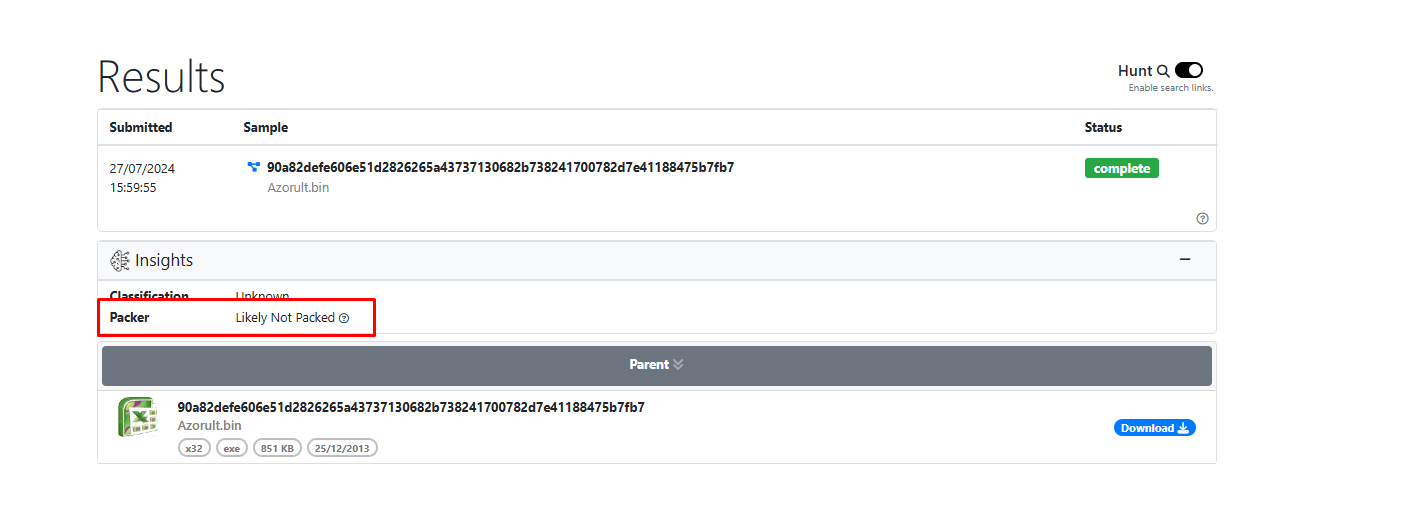Click the magnifier icon beside Hunt

point(1163,71)
